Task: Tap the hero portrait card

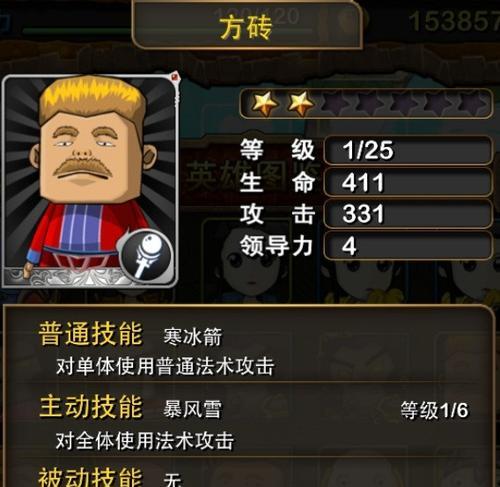Action: (89, 181)
